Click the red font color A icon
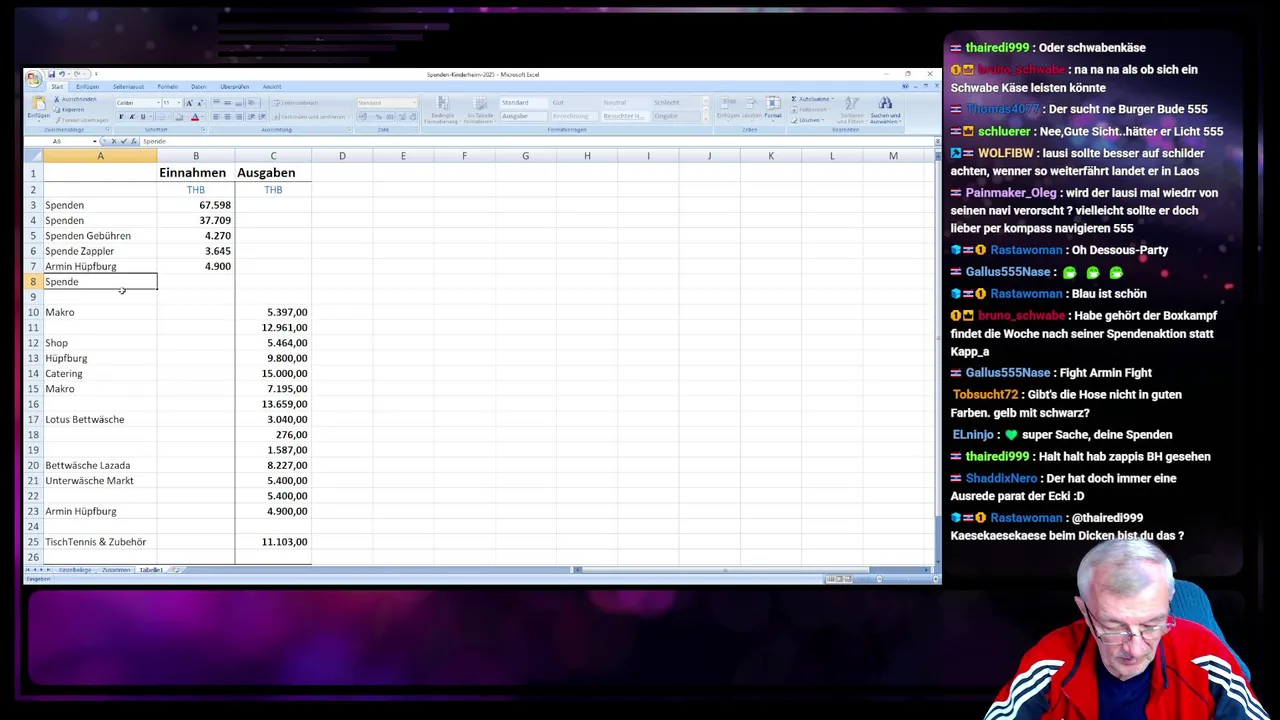Image resolution: width=1280 pixels, height=720 pixels. 195,117
